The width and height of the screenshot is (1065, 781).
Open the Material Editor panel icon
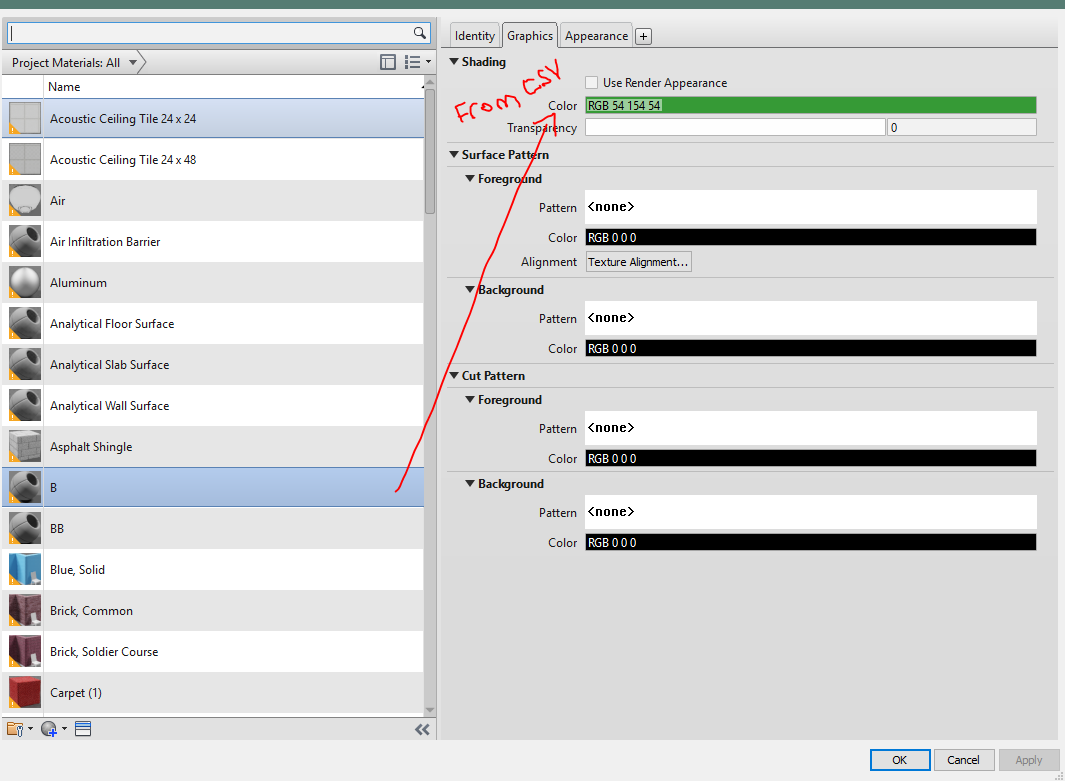pyautogui.click(x=83, y=729)
